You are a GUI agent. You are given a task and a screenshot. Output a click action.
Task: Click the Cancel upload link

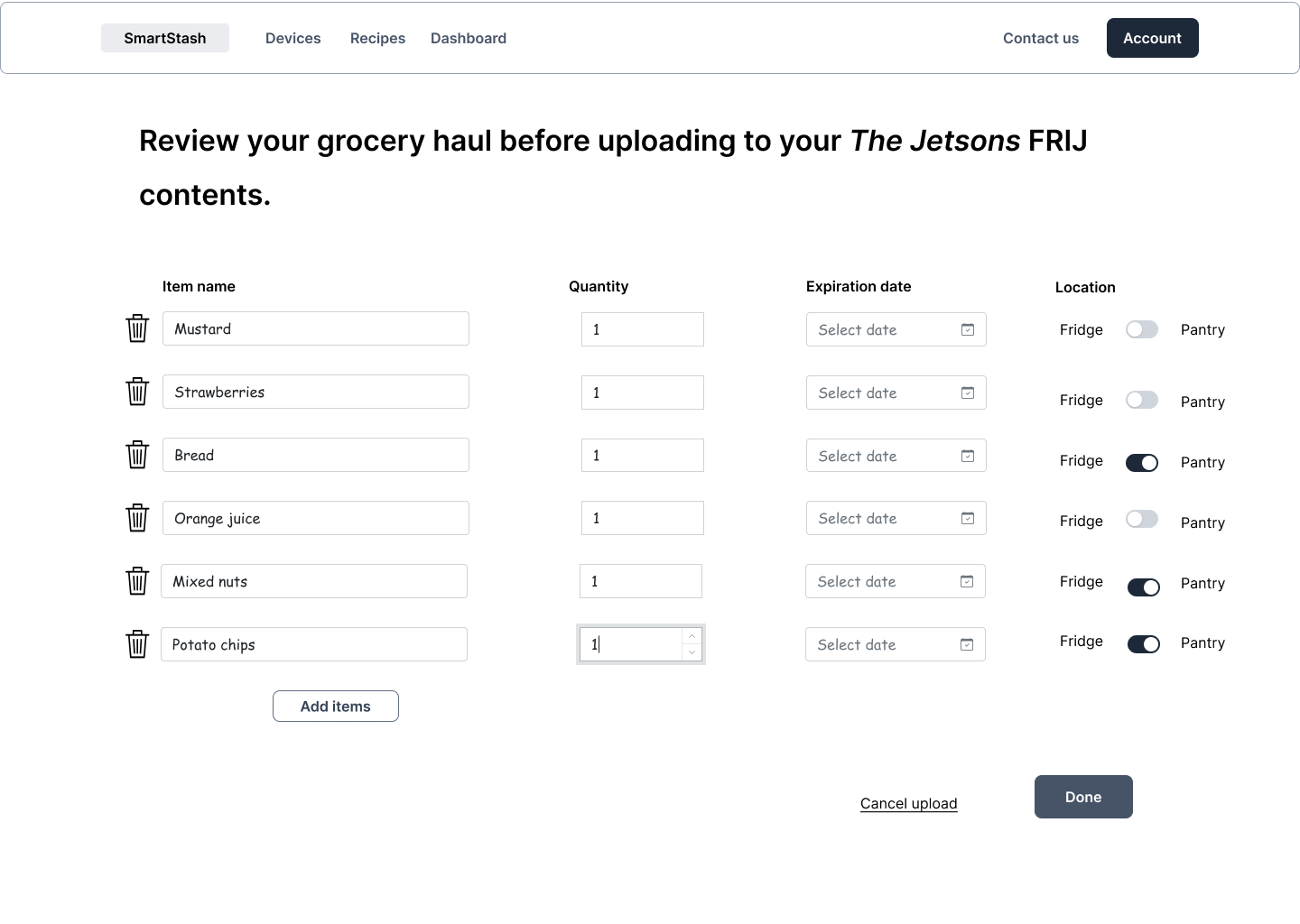pos(908,803)
